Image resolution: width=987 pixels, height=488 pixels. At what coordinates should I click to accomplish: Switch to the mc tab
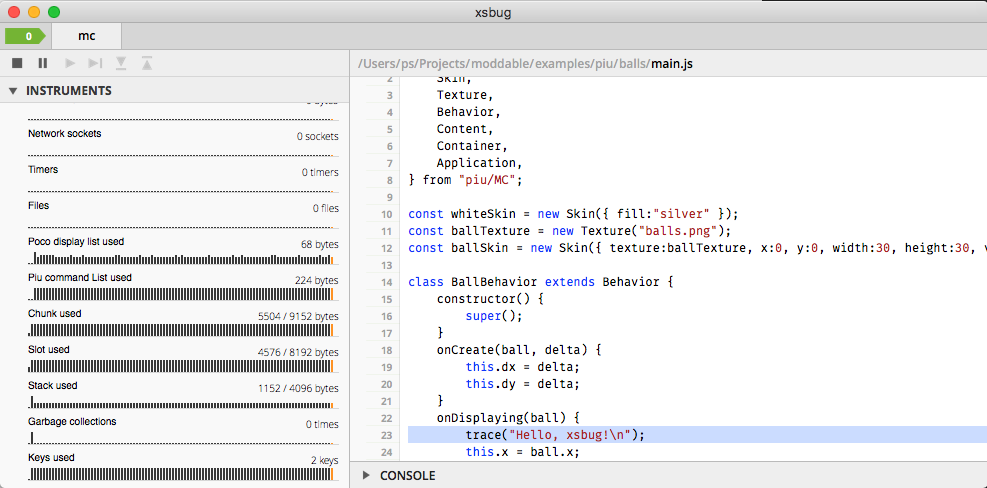click(87, 36)
